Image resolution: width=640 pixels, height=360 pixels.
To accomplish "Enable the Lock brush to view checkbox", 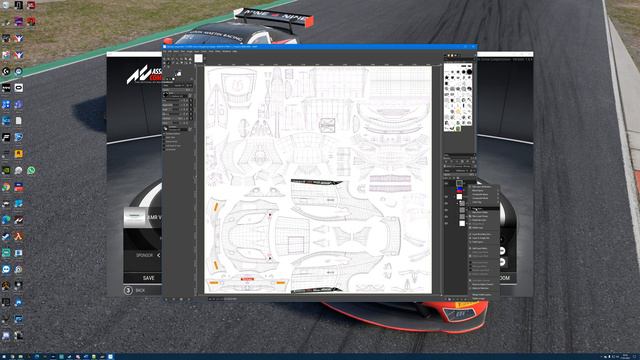I will coord(164,146).
